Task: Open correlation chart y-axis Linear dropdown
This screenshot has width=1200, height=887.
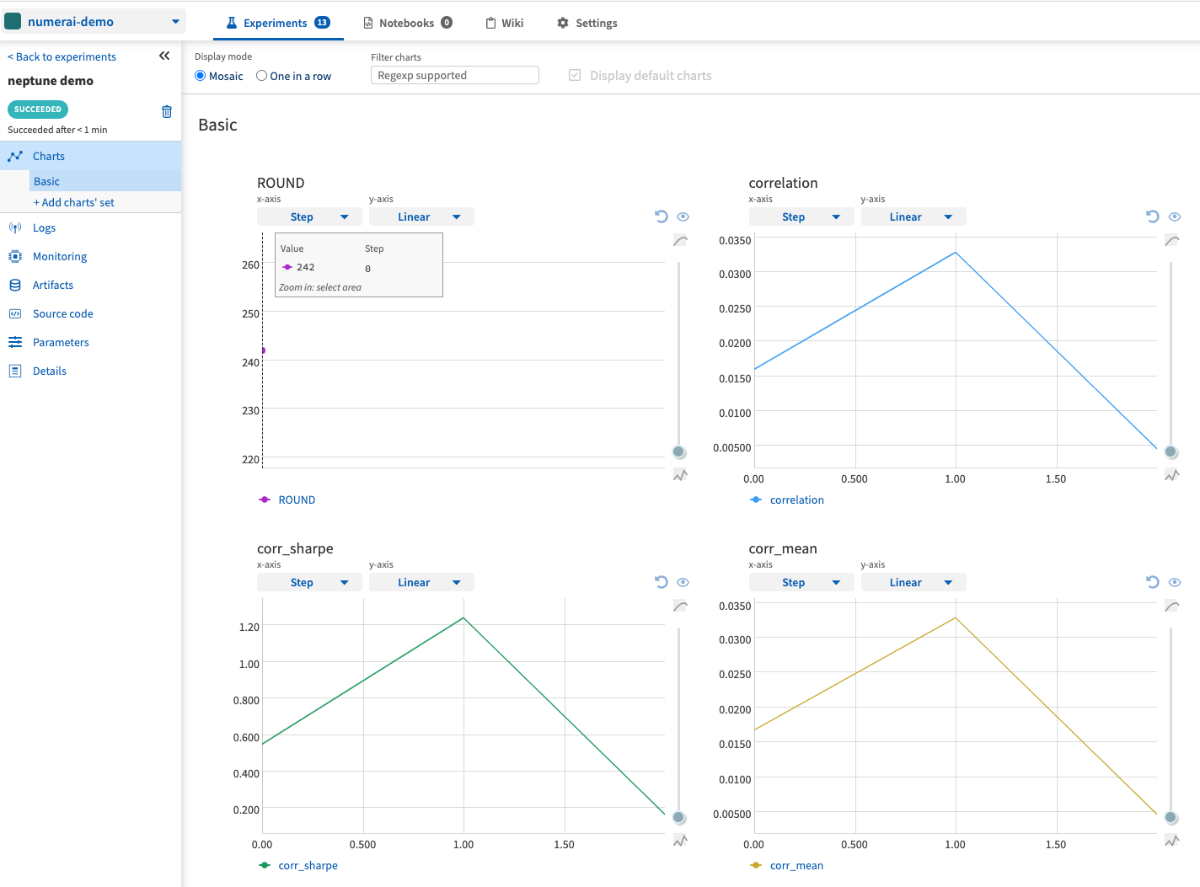Action: [x=913, y=217]
